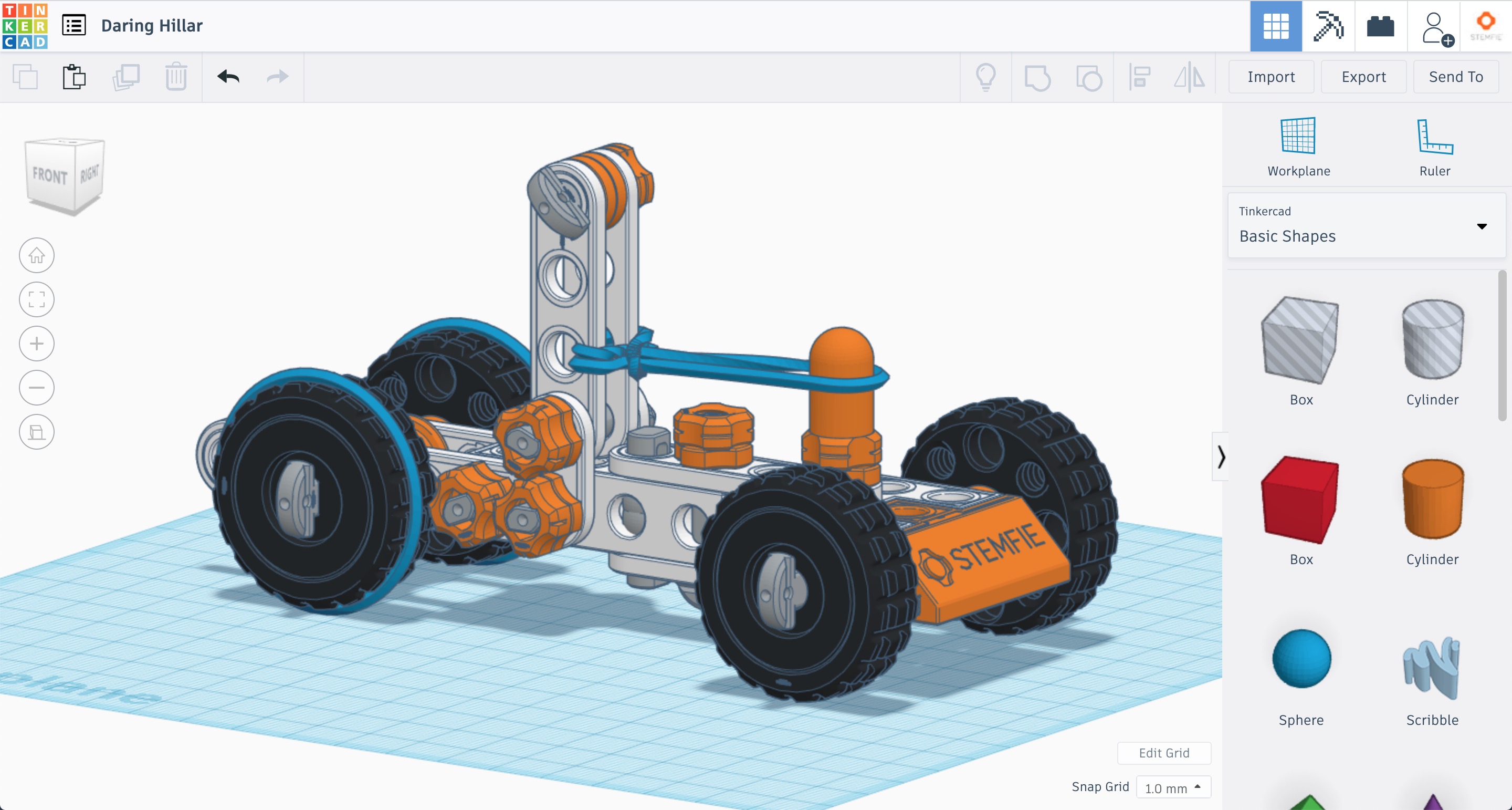This screenshot has height=810, width=1512.
Task: Click the Home view button
Action: pyautogui.click(x=36, y=255)
